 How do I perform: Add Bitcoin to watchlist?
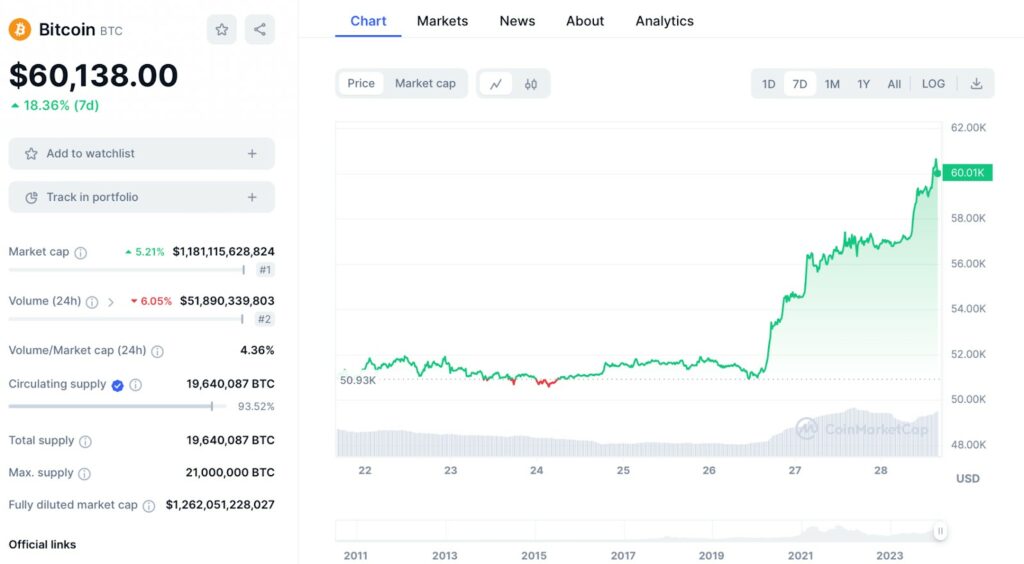click(x=142, y=153)
